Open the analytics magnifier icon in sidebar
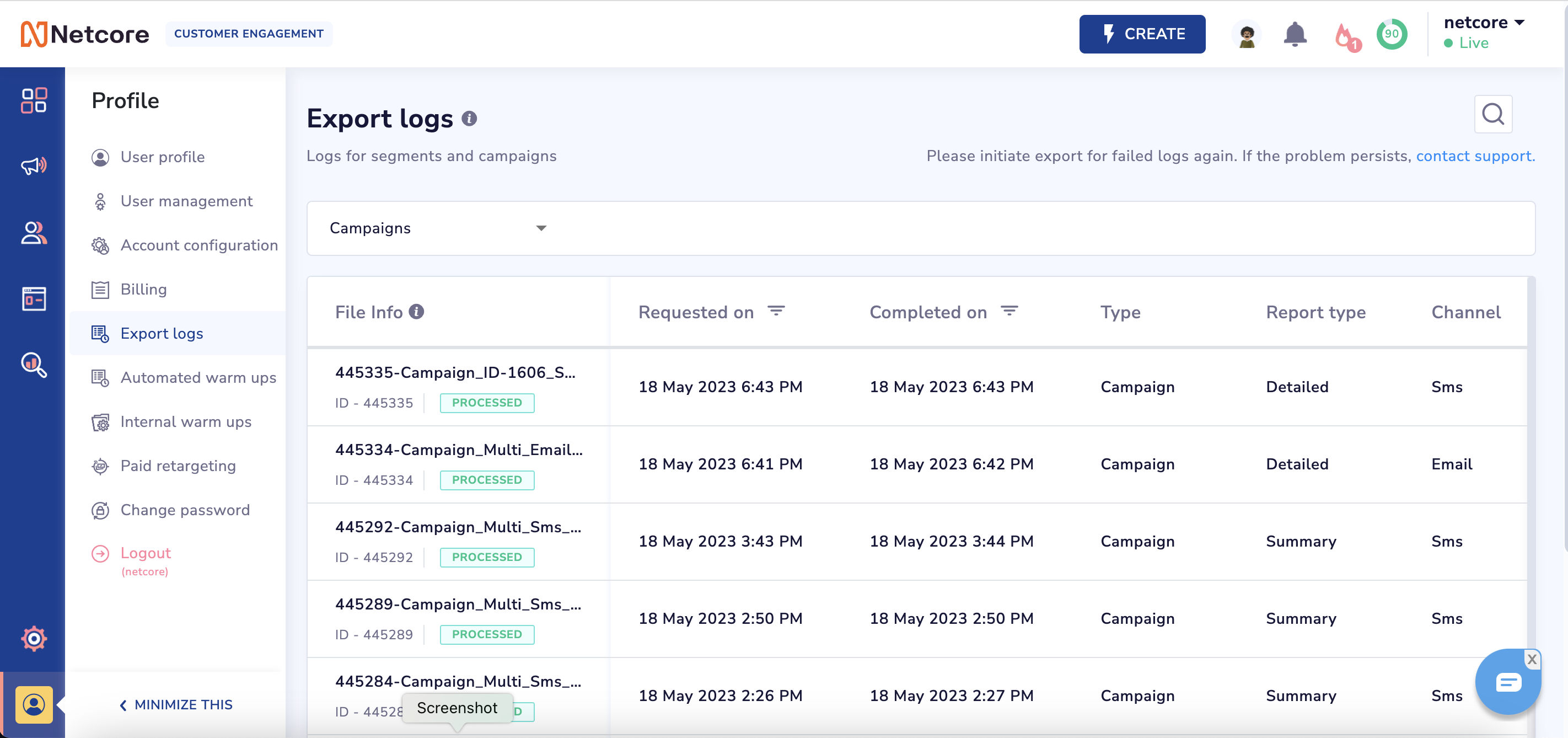The height and width of the screenshot is (738, 1568). pyautogui.click(x=34, y=365)
